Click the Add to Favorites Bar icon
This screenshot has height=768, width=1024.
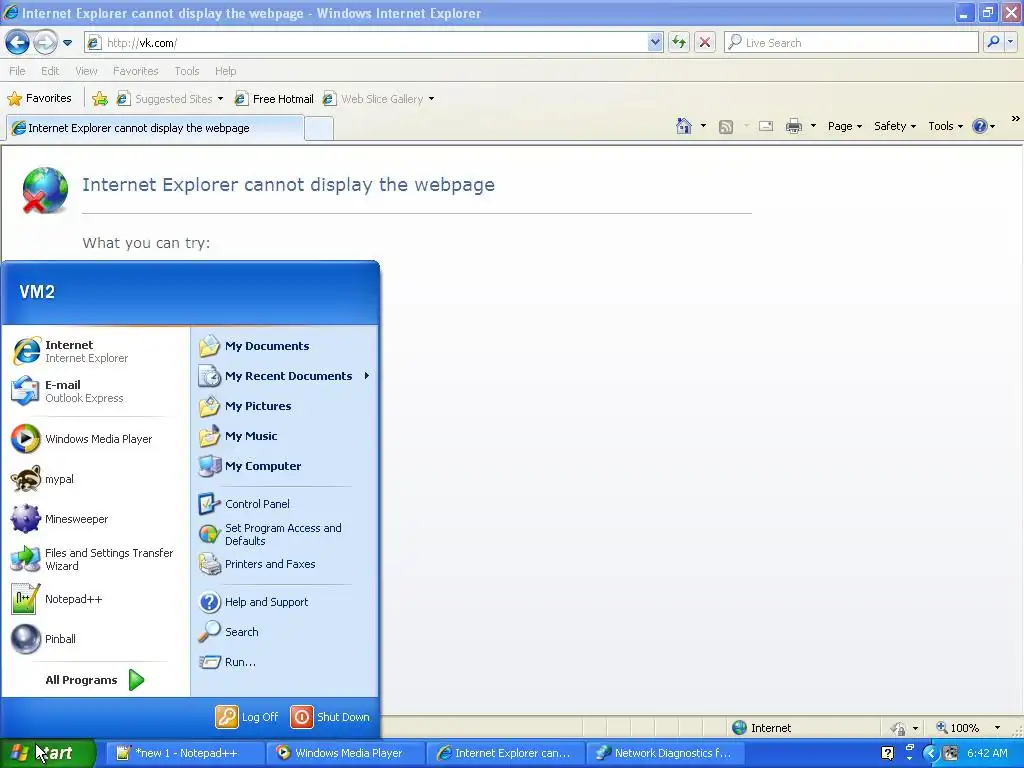tap(100, 99)
